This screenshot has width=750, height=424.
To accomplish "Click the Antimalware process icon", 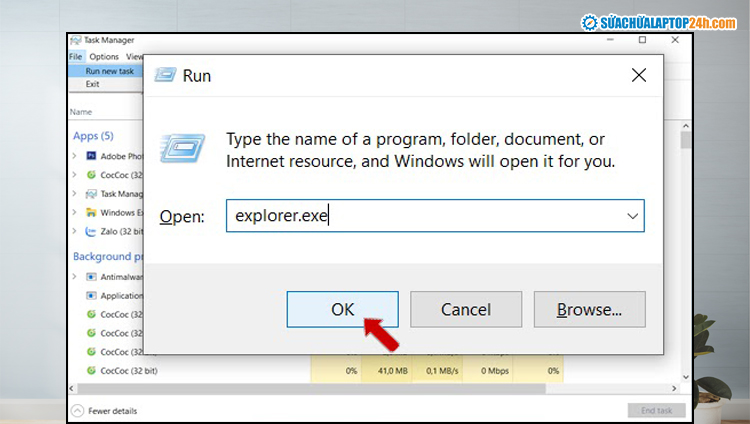I will pos(91,276).
